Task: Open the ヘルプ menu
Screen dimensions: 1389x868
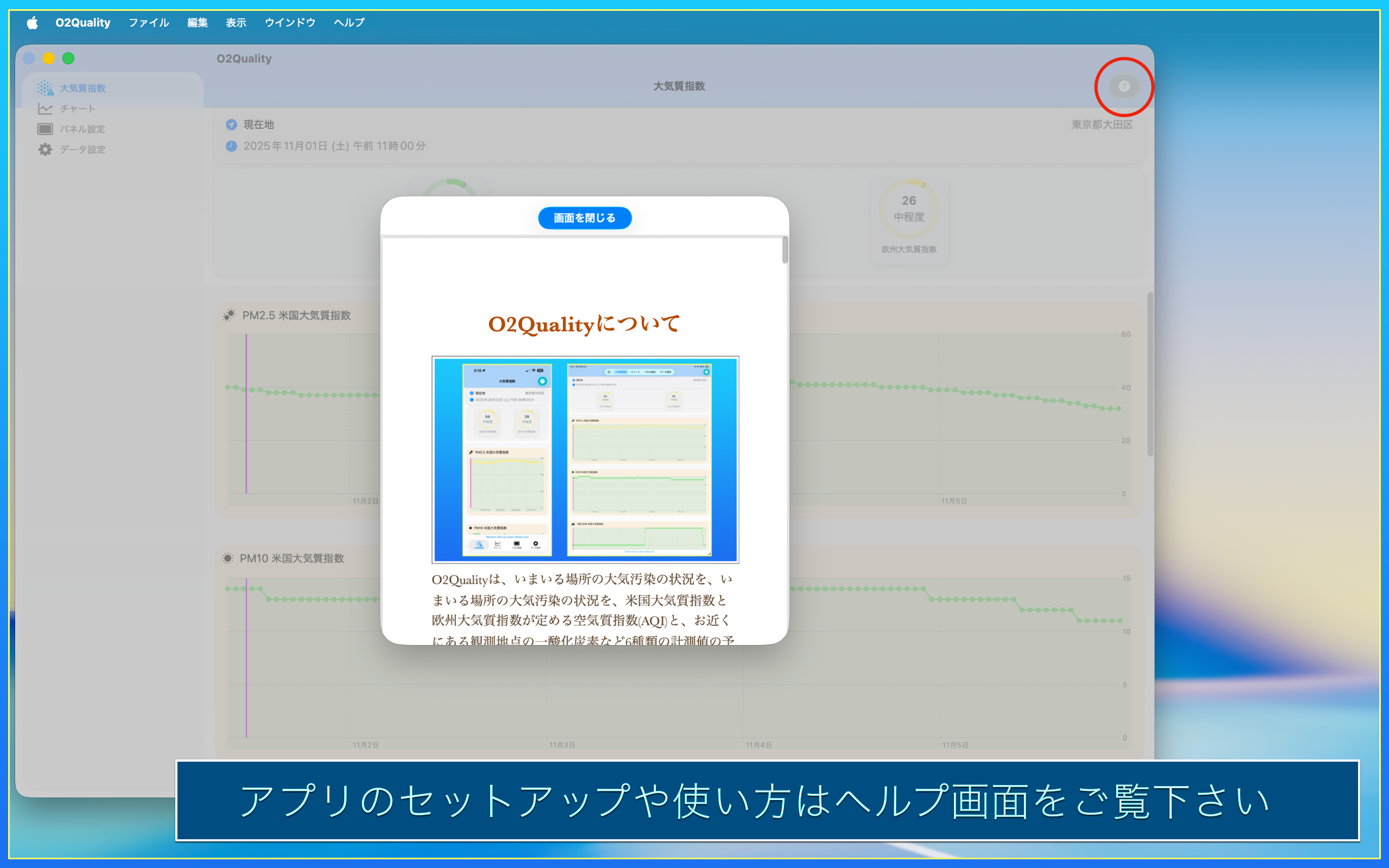Action: click(x=349, y=22)
